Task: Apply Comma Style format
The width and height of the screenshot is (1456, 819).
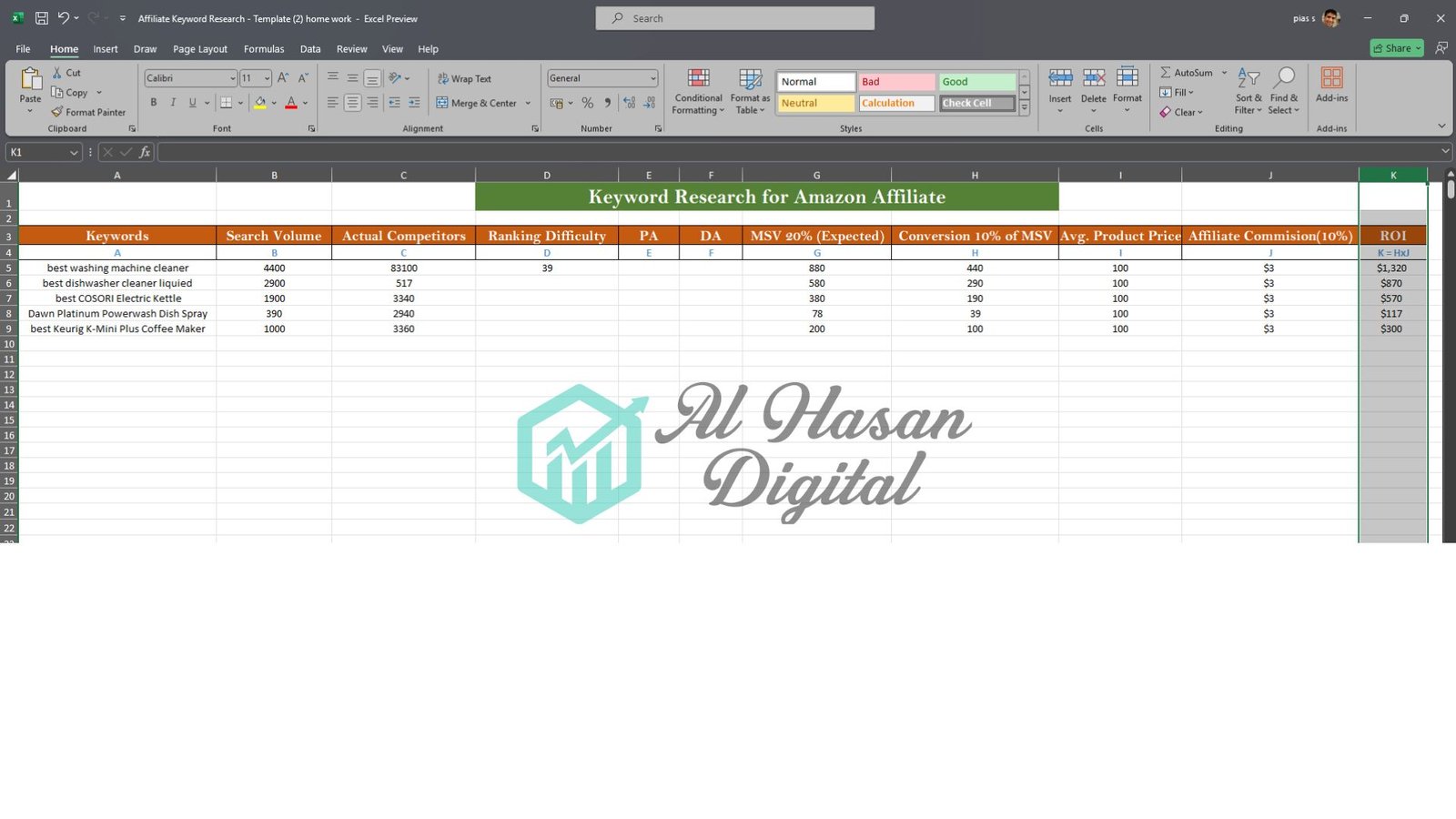Action: click(x=608, y=103)
